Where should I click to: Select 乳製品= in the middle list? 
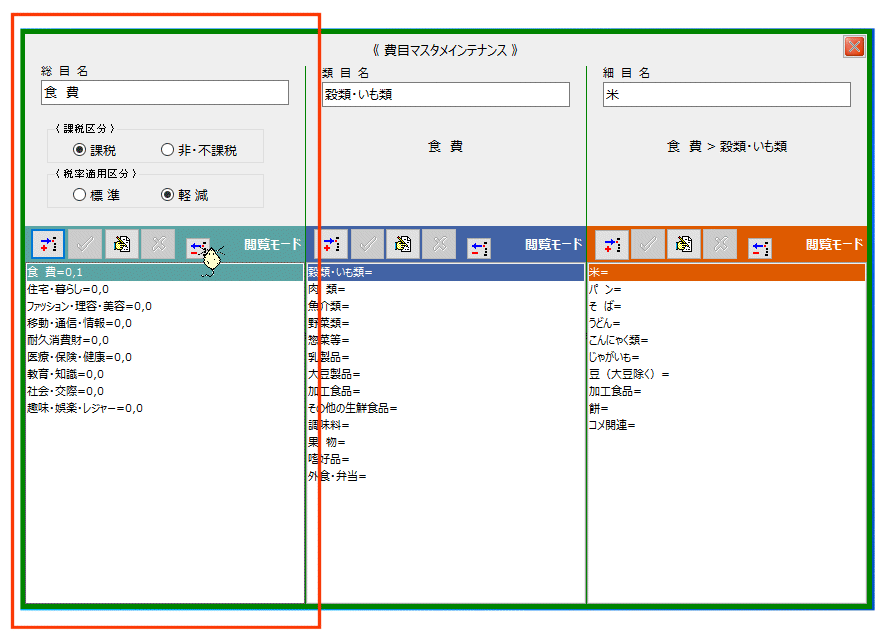pyautogui.click(x=446, y=357)
